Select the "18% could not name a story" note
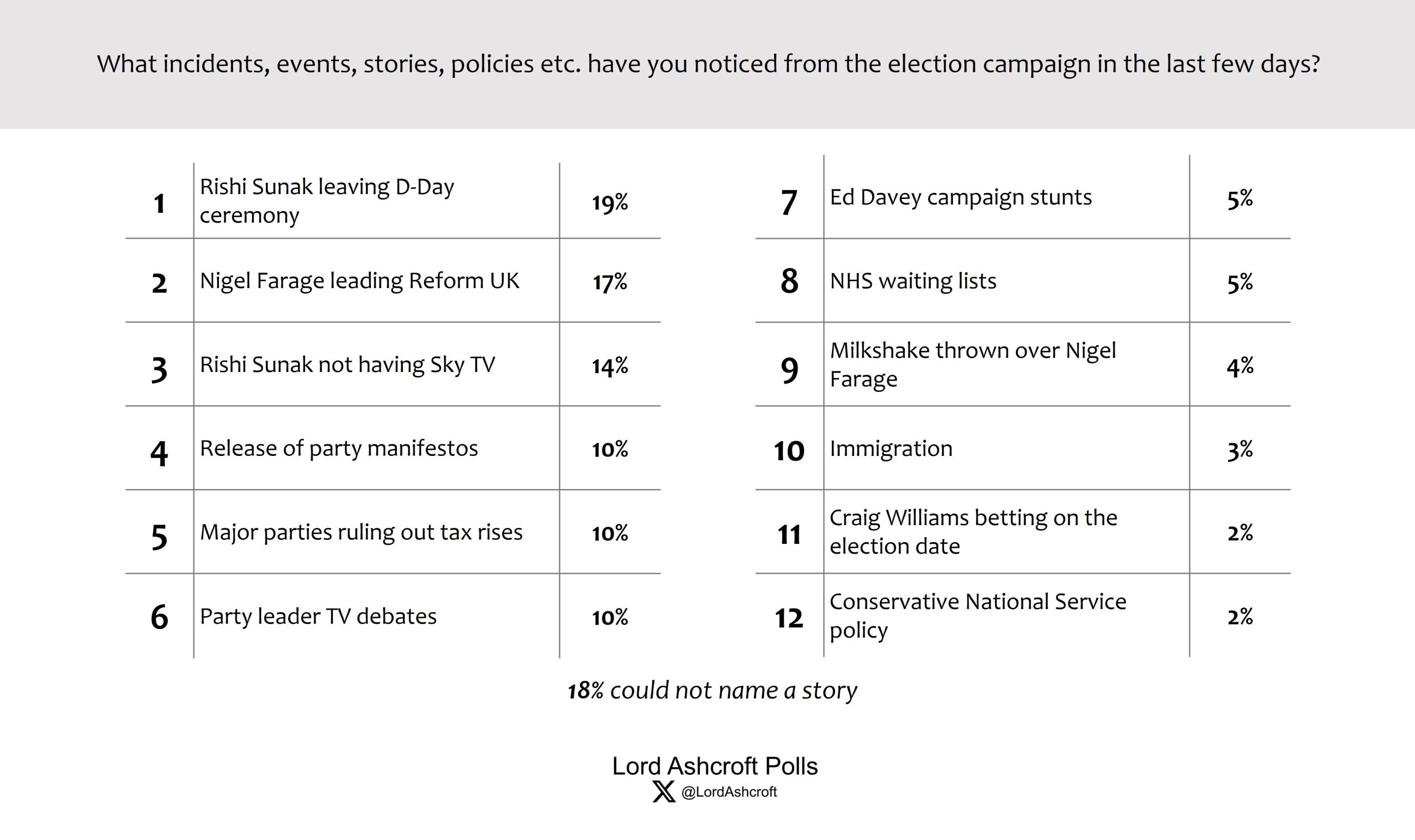This screenshot has width=1415, height=840. [x=712, y=691]
